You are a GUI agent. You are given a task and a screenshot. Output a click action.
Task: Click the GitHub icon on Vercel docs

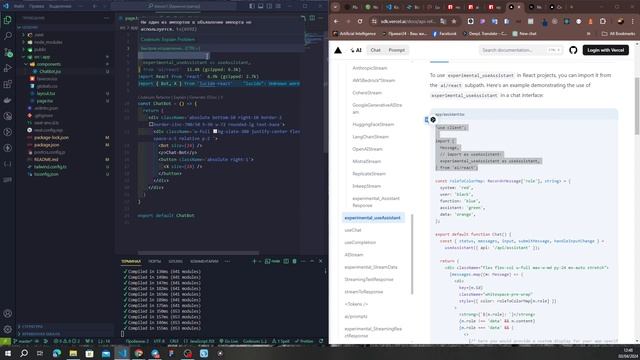click(573, 50)
